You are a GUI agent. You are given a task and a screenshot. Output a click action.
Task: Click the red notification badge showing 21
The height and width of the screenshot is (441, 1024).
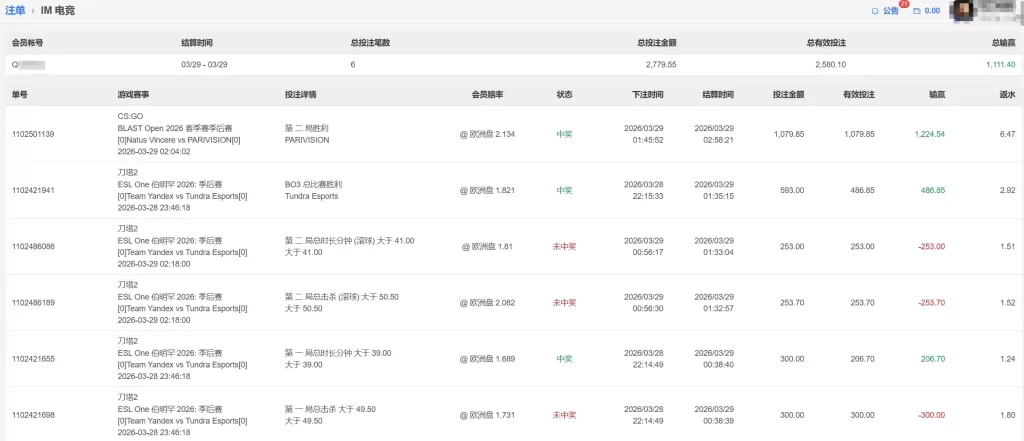(x=904, y=4)
